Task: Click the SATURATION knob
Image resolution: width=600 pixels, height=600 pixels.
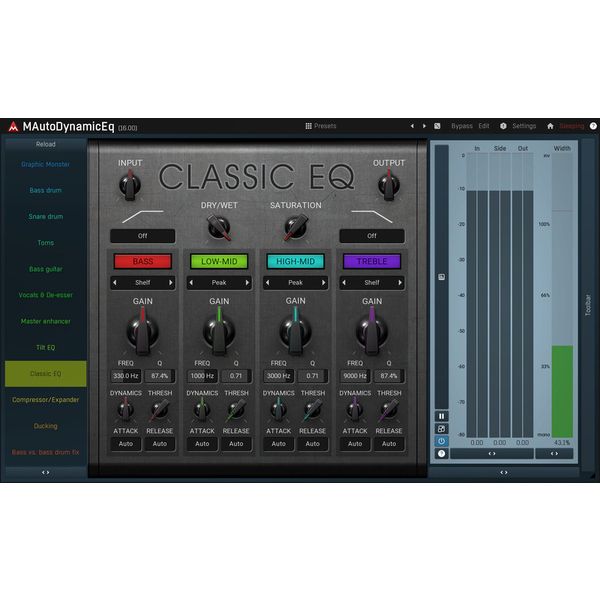Action: pos(295,227)
